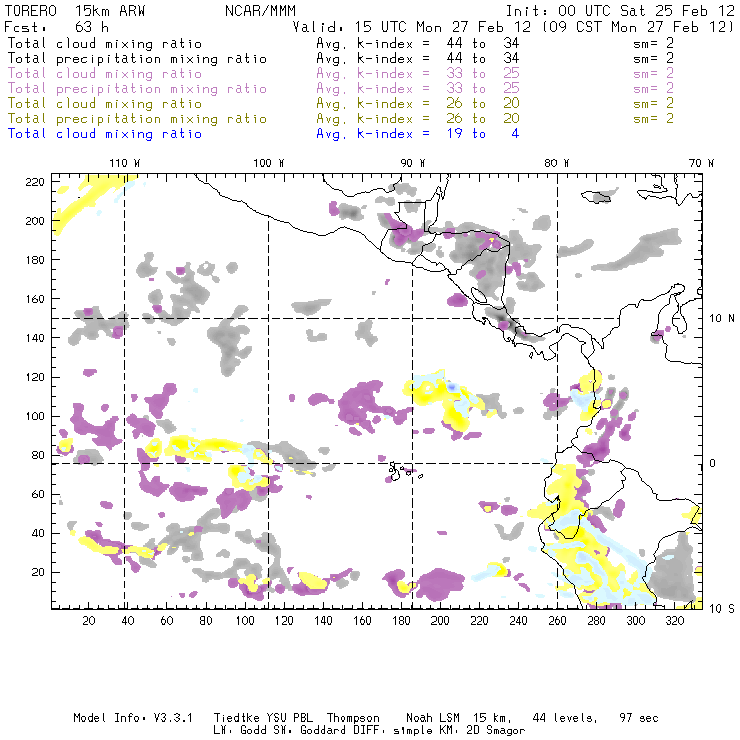
Task: Click the "Model Info: V3.3.1" footer text
Action: tap(133, 718)
